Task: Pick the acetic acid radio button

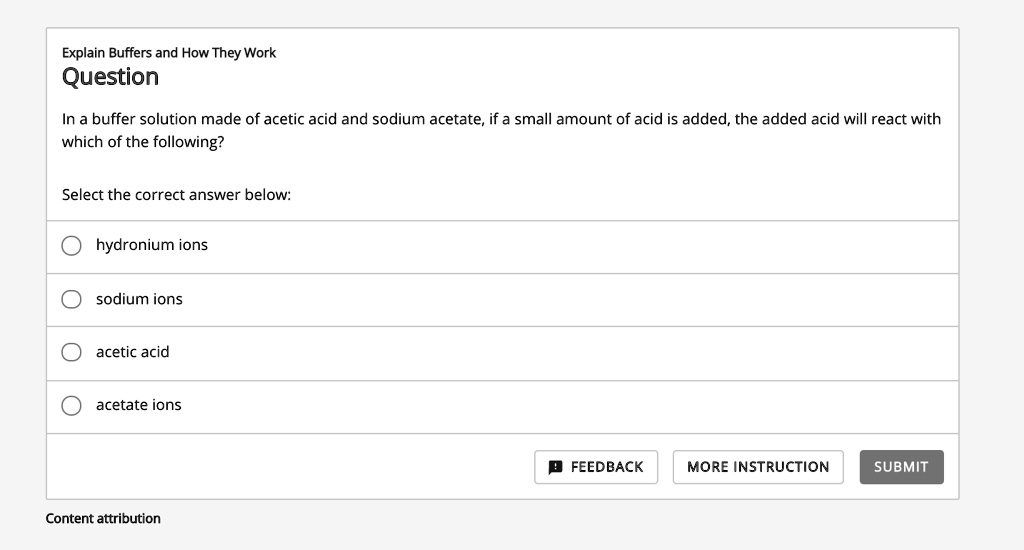Action: tap(71, 352)
